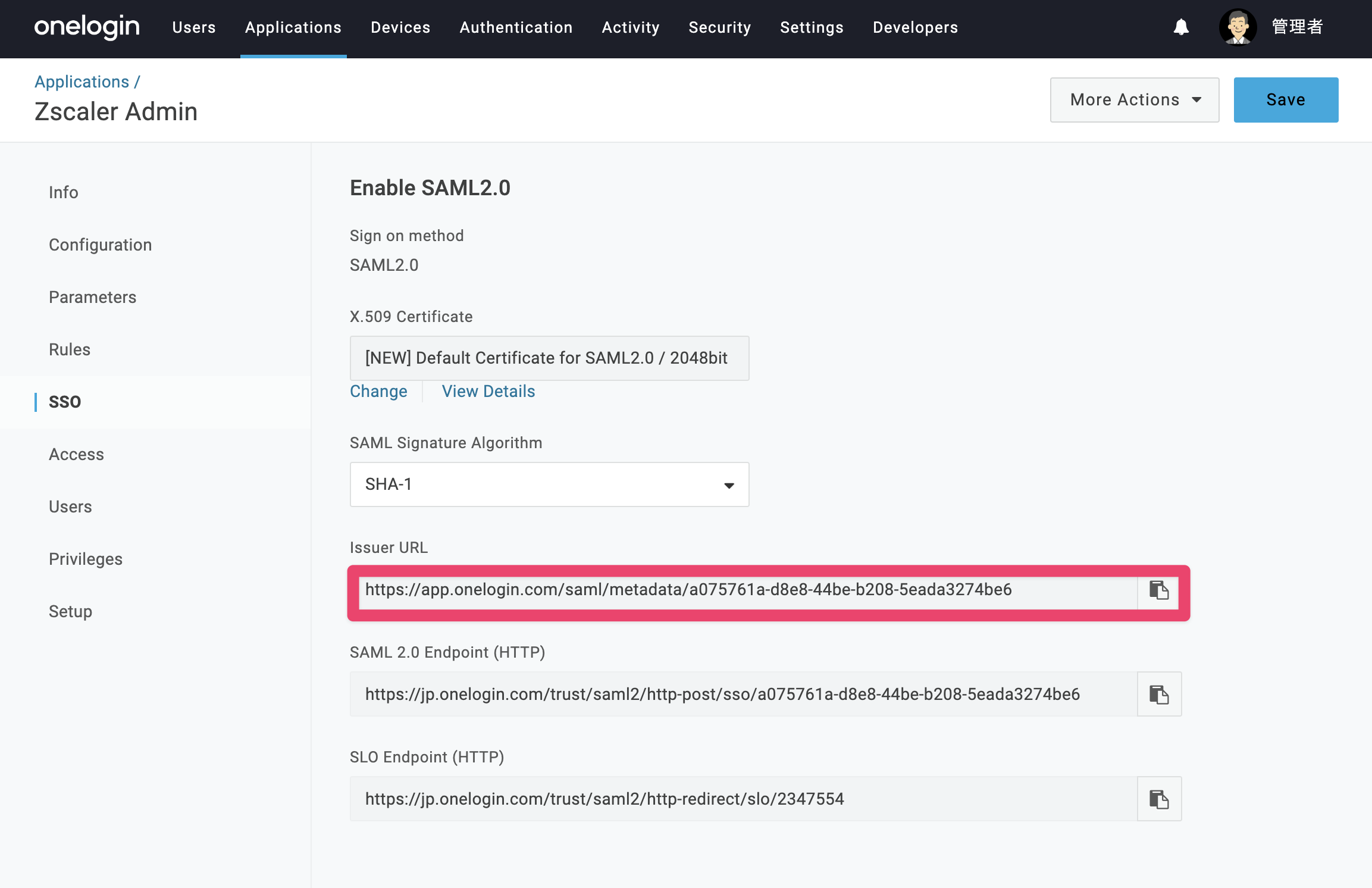This screenshot has height=888, width=1372.
Task: Open the notifications bell
Action: [1181, 27]
